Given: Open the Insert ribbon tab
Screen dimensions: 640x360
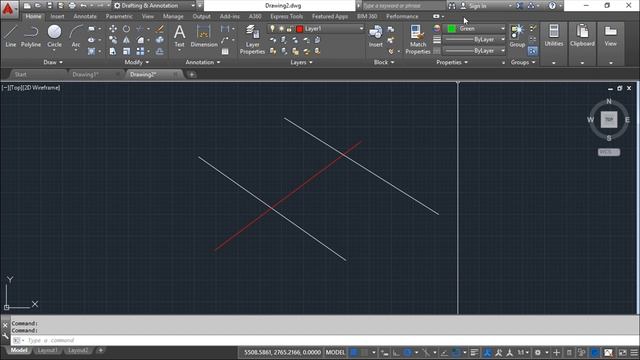Looking at the screenshot, I should point(58,16).
